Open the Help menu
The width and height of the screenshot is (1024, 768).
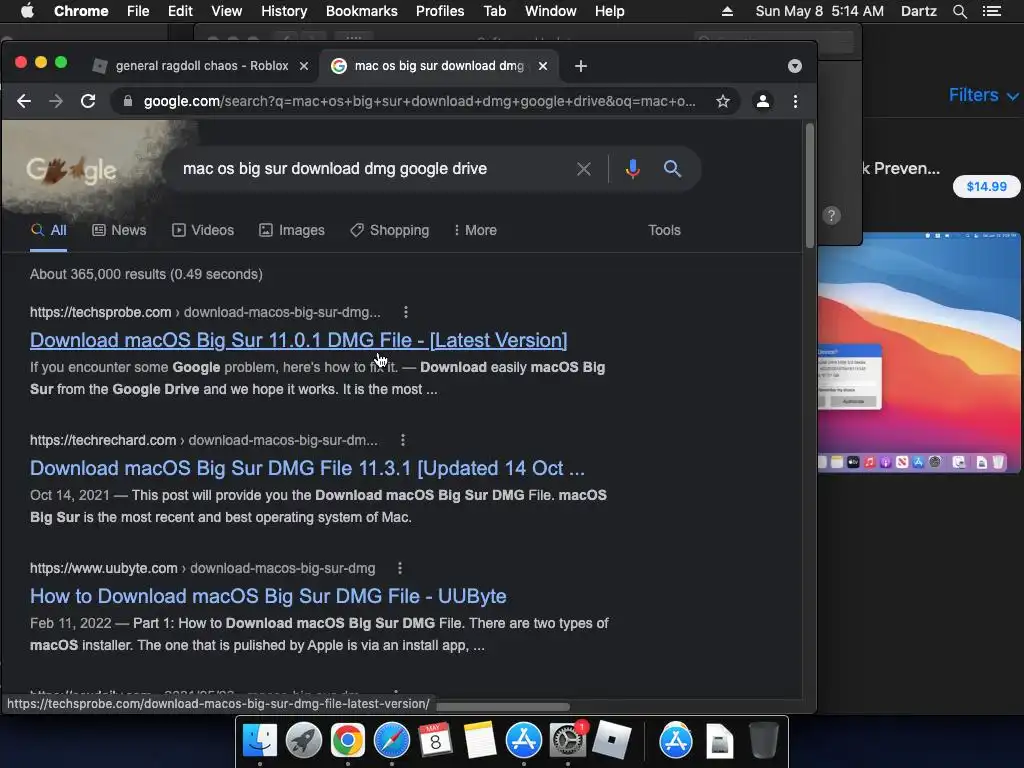point(609,11)
